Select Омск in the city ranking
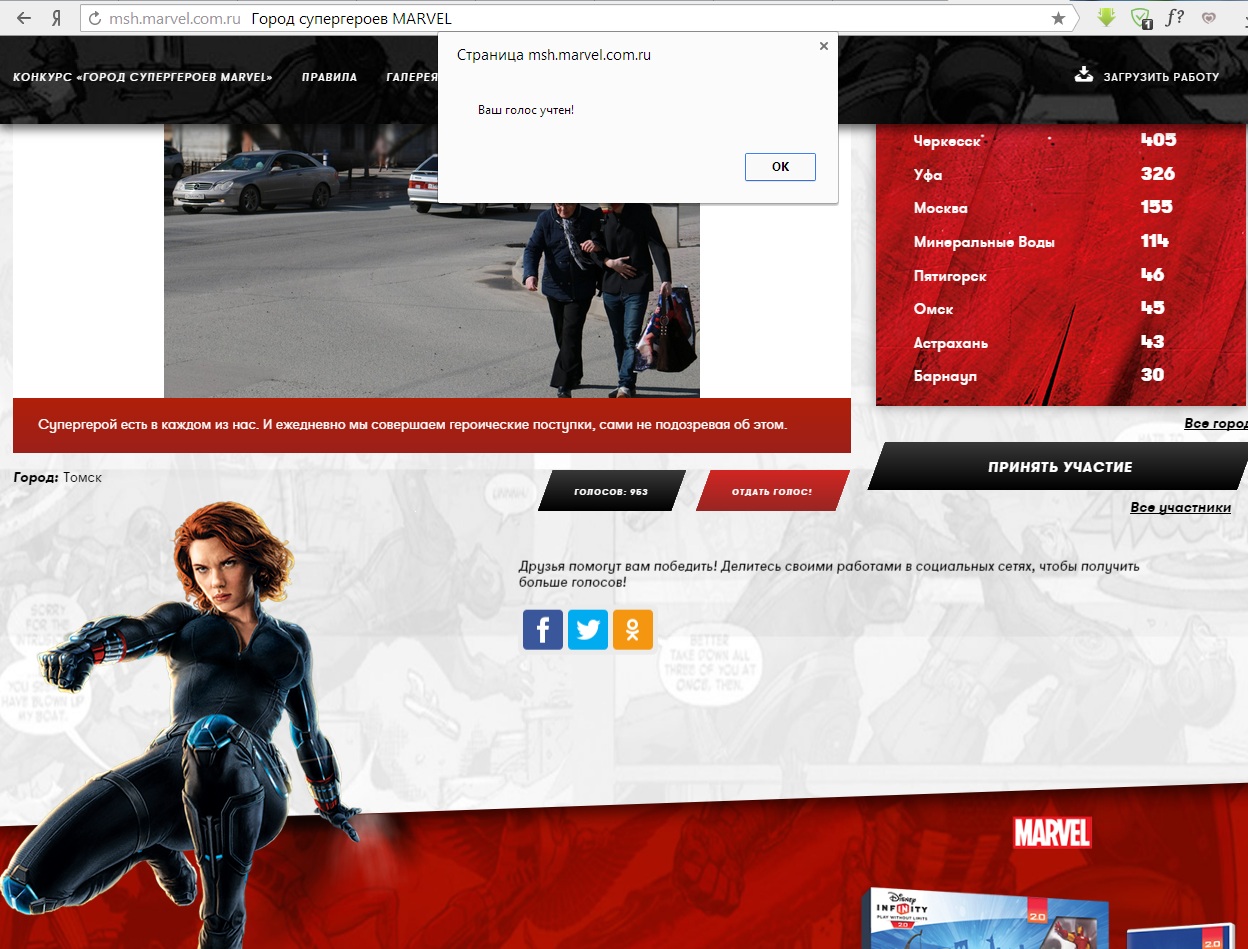The width and height of the screenshot is (1248, 949). click(934, 309)
